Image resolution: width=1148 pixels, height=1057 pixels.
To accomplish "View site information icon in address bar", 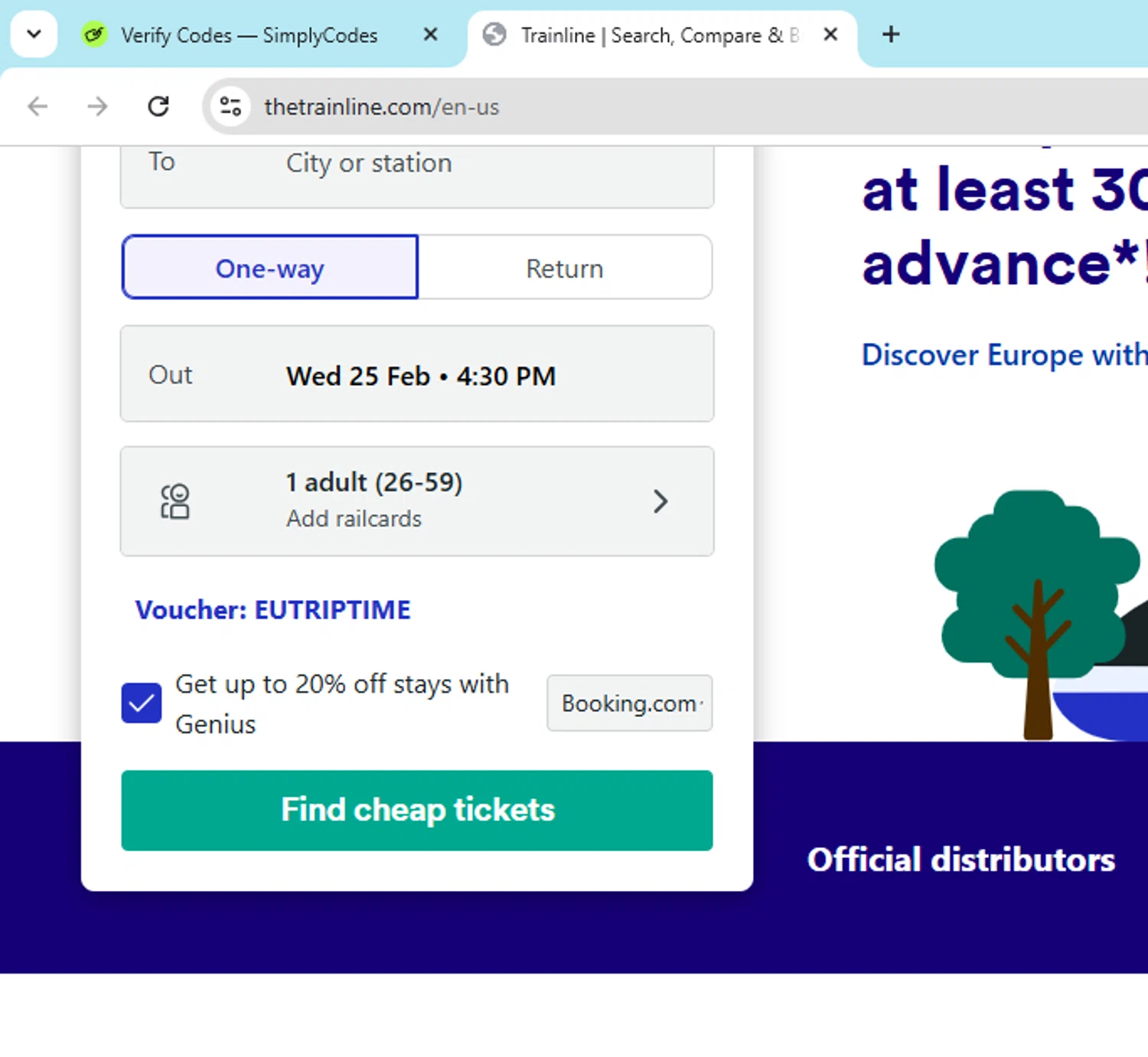I will coord(230,106).
